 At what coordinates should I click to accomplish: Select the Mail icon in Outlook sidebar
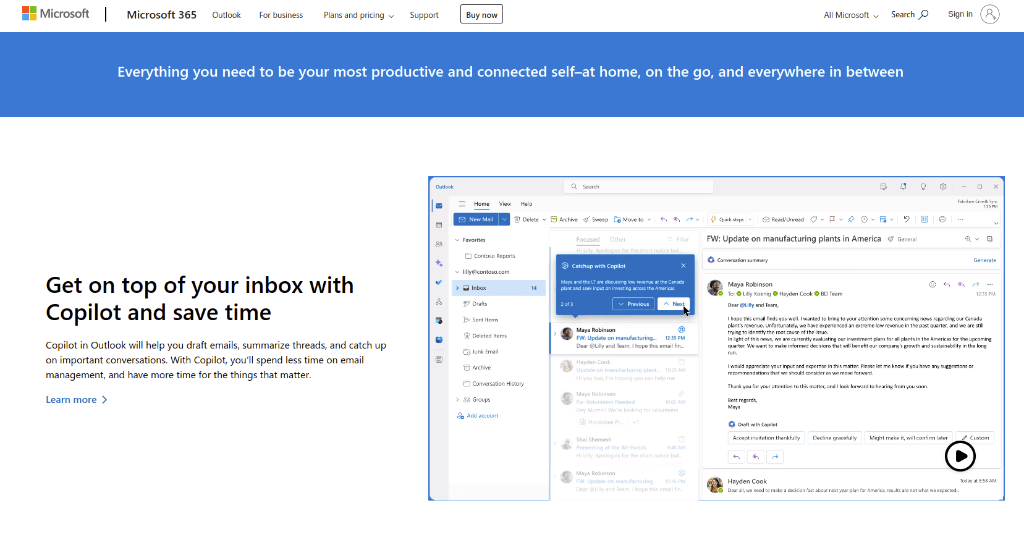click(x=439, y=206)
